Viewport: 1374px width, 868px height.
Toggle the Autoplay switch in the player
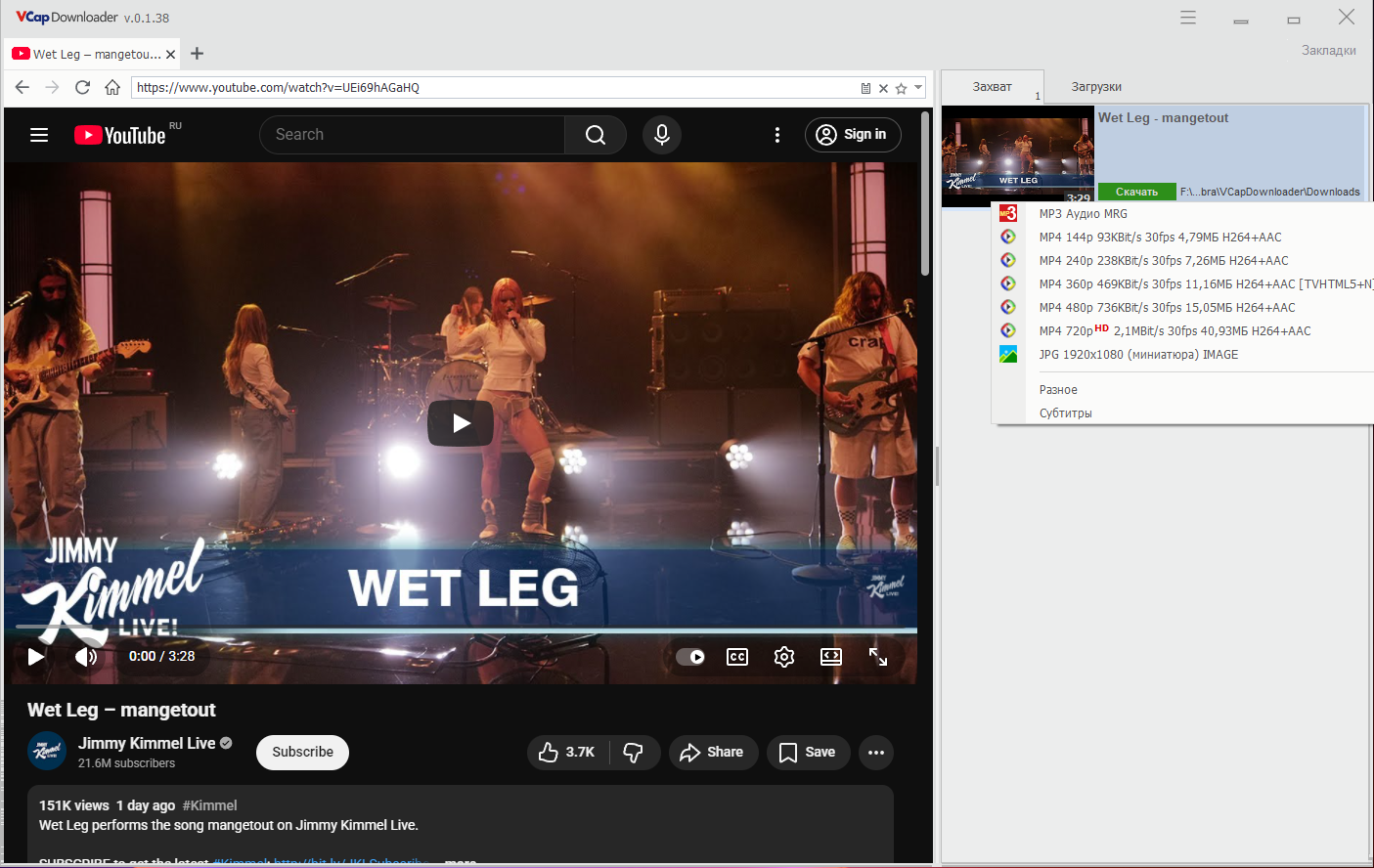(690, 657)
